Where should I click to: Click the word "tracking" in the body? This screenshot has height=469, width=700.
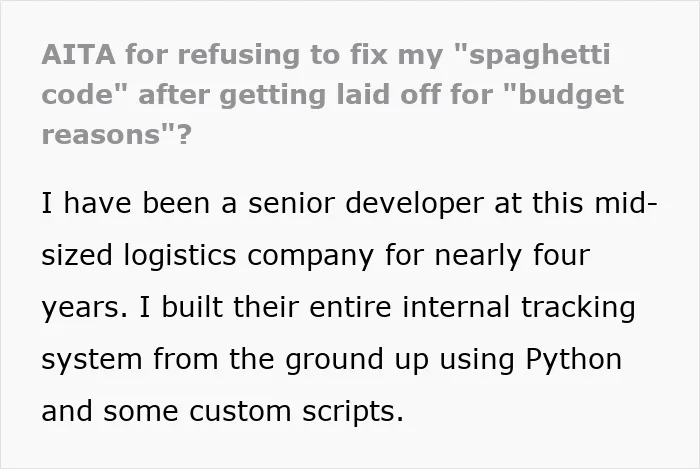(x=578, y=308)
